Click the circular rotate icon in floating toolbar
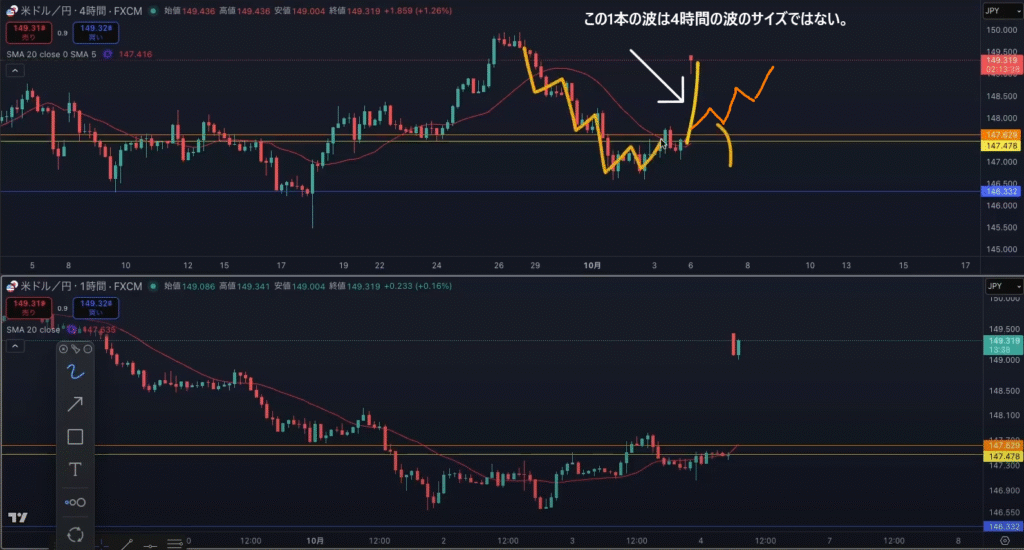This screenshot has width=1024, height=550. coord(75,534)
